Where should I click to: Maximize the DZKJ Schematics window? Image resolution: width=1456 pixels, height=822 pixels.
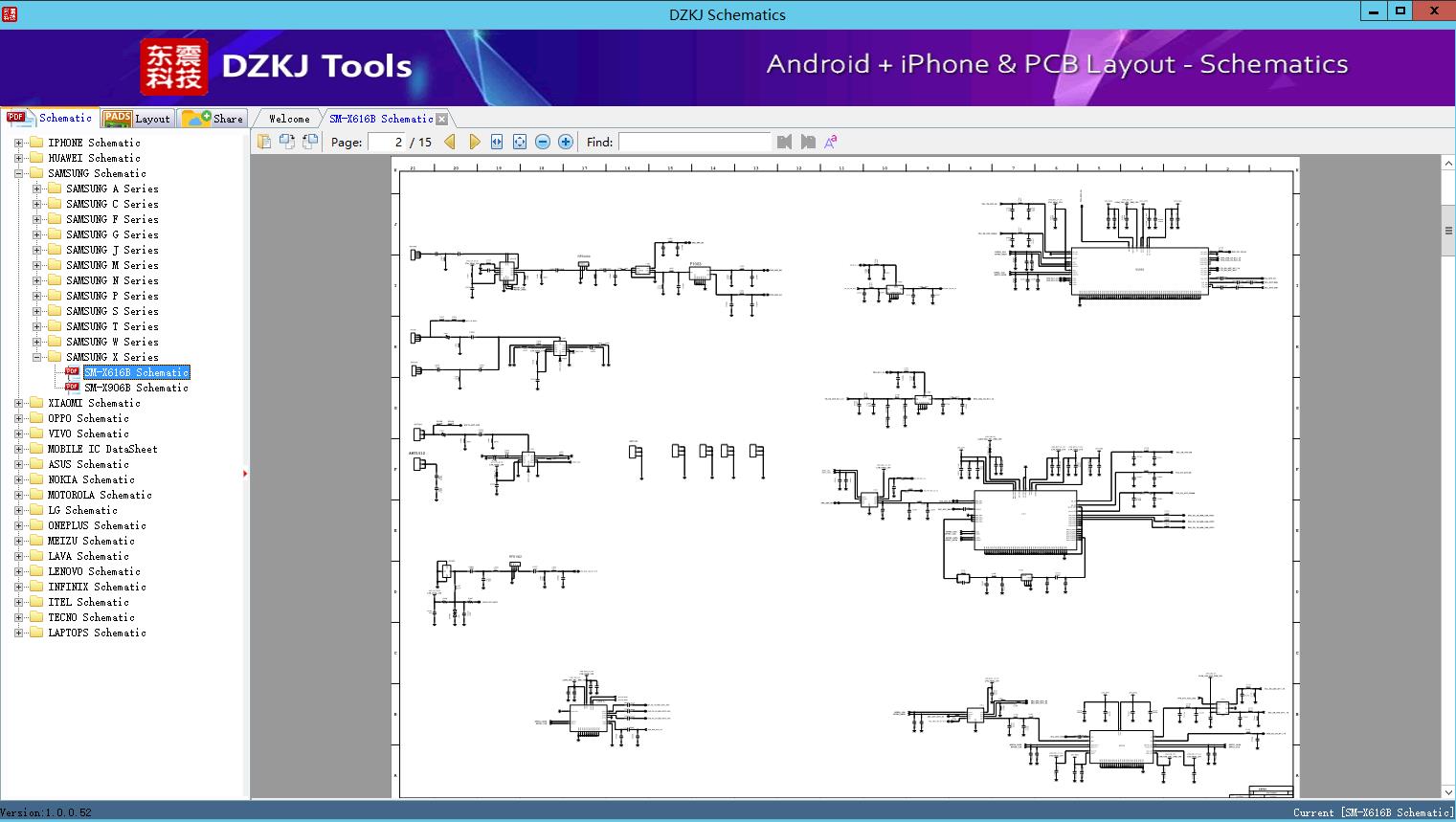coord(1400,11)
